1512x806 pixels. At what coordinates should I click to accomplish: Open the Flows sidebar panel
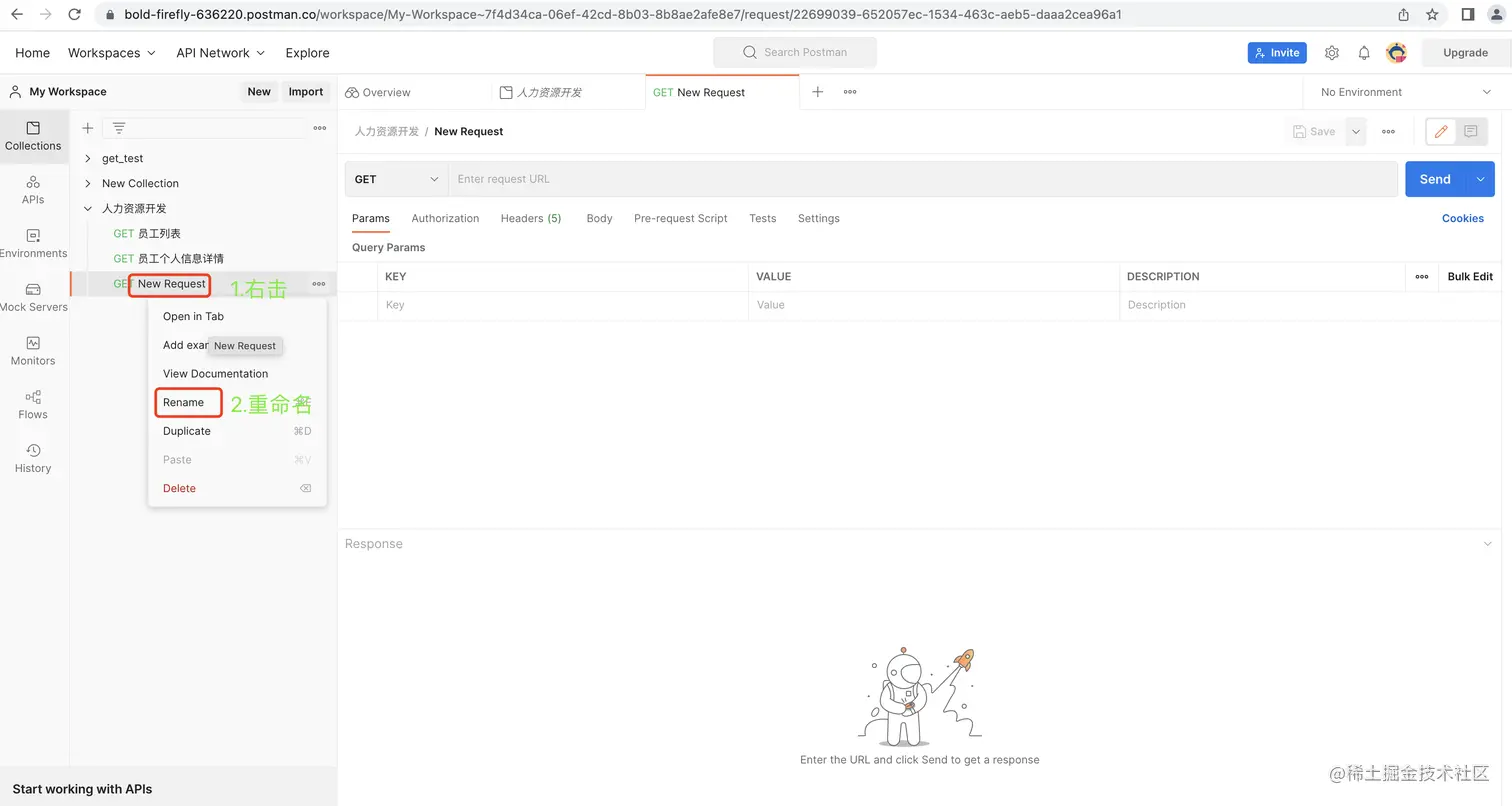pyautogui.click(x=33, y=405)
